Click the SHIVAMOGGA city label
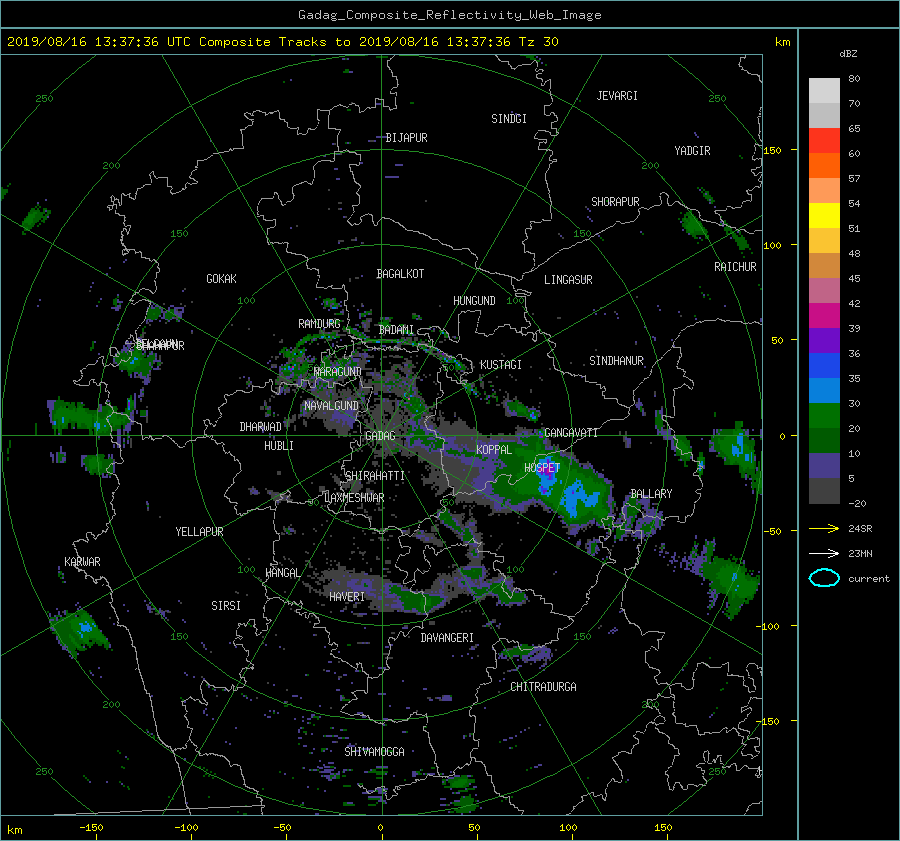 (374, 752)
